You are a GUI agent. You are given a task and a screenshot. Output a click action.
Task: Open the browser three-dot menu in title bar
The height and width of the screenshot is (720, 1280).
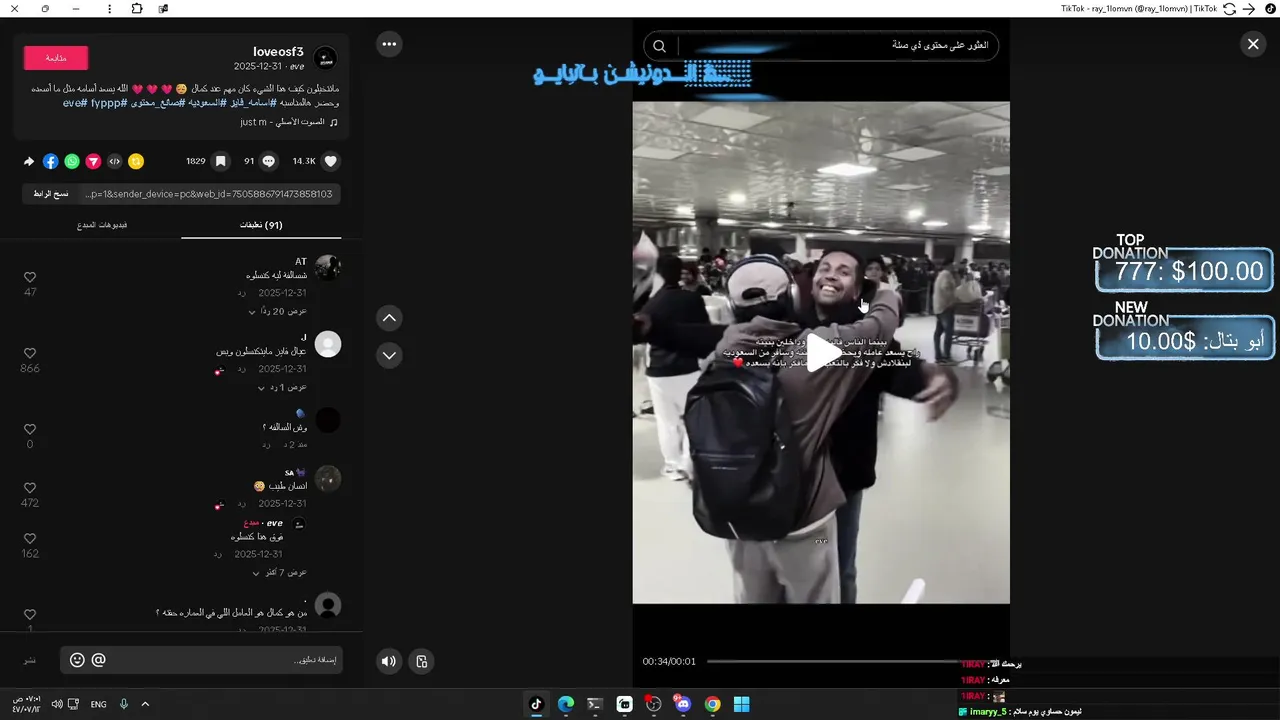[x=109, y=8]
